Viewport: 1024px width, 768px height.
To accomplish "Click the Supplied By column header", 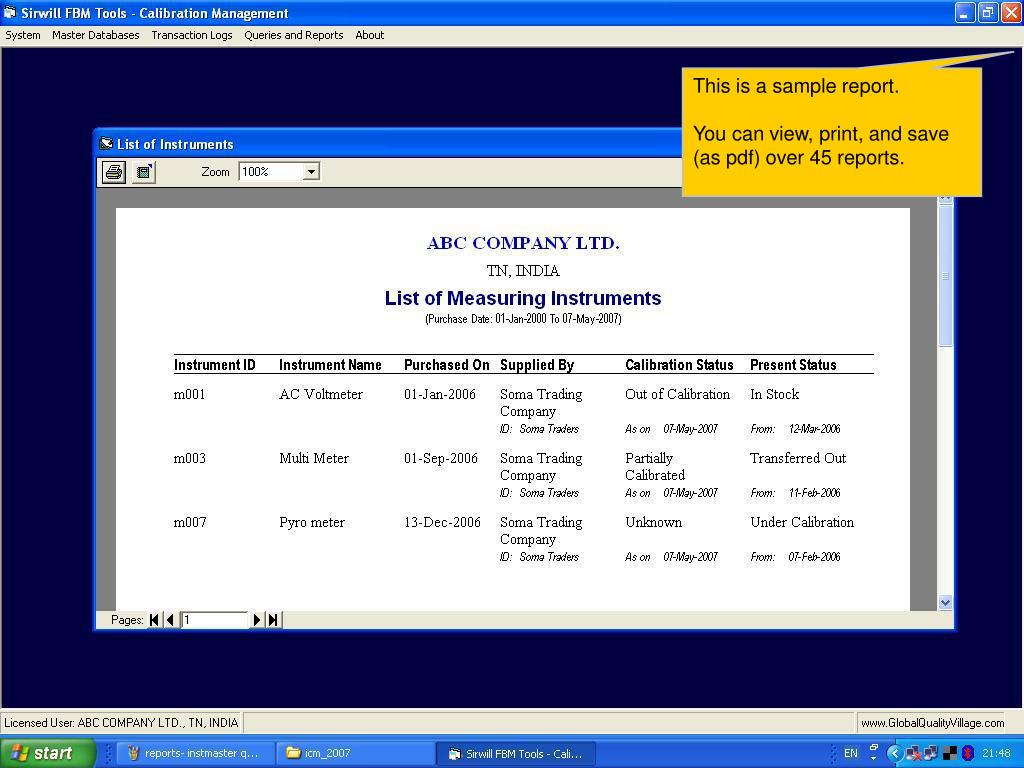I will [x=537, y=365].
